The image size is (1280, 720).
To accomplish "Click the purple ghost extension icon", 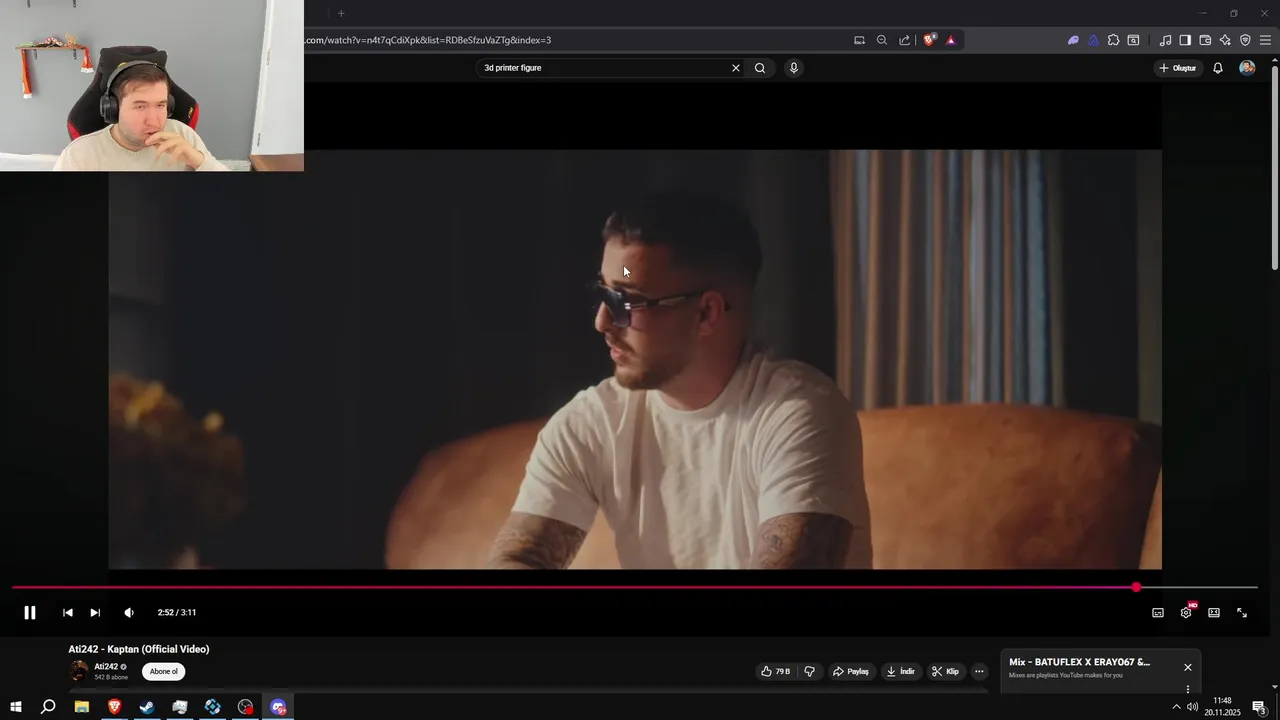I will click(x=1073, y=40).
